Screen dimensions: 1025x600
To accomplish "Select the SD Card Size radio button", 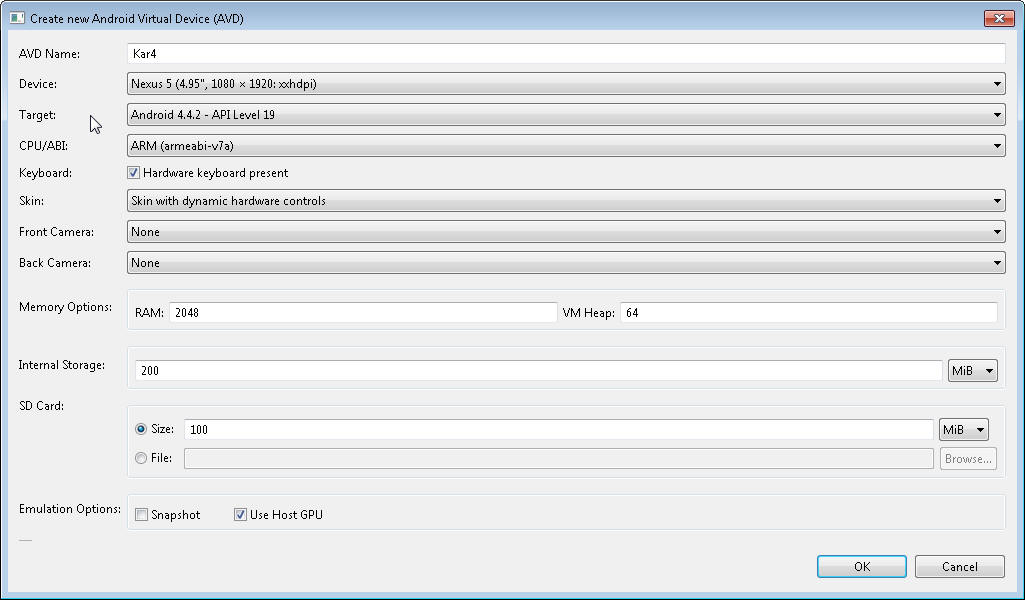I will click(141, 429).
